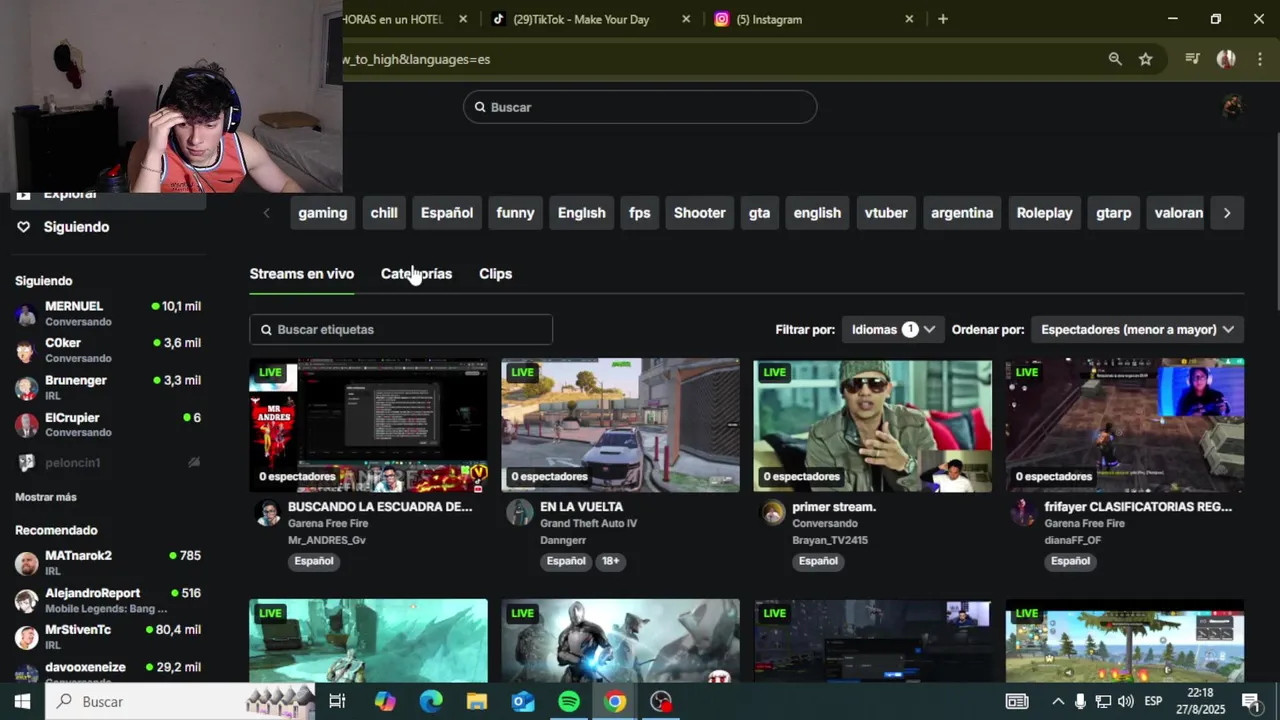Open frifayer CLASIFICATORIAS stream thumbnail
1280x720 pixels.
click(x=1125, y=426)
